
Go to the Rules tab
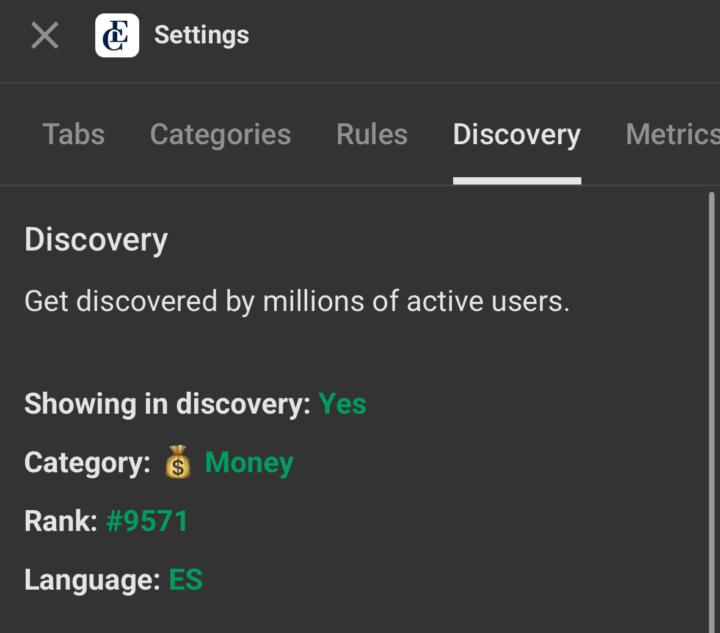click(372, 135)
